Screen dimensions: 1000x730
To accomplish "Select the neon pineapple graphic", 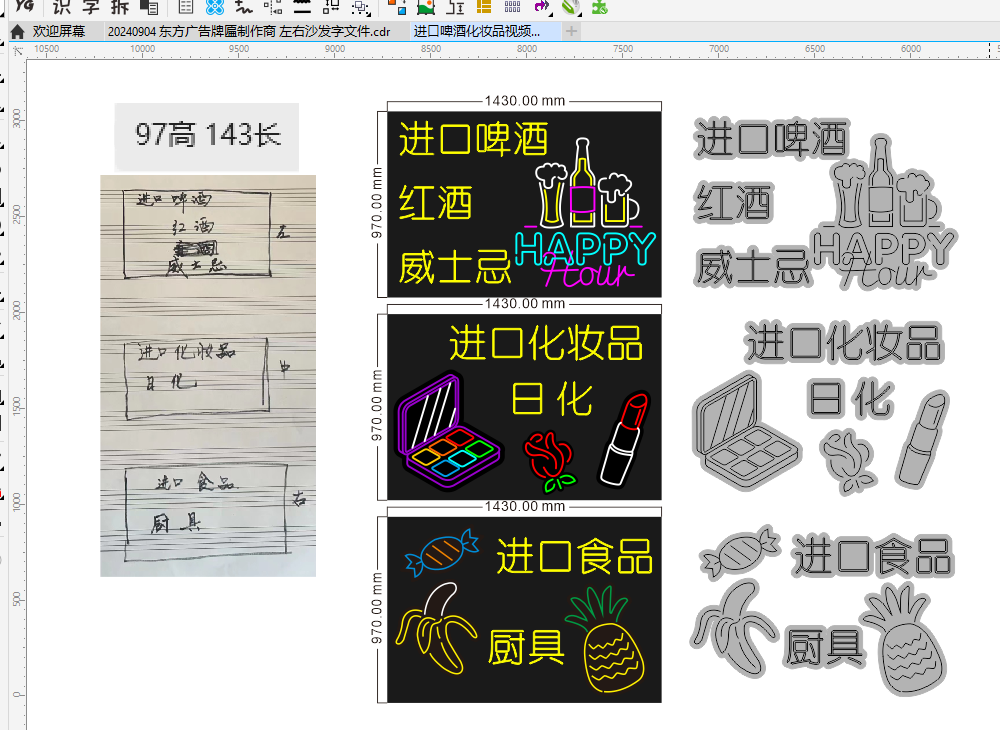I will click(607, 639).
